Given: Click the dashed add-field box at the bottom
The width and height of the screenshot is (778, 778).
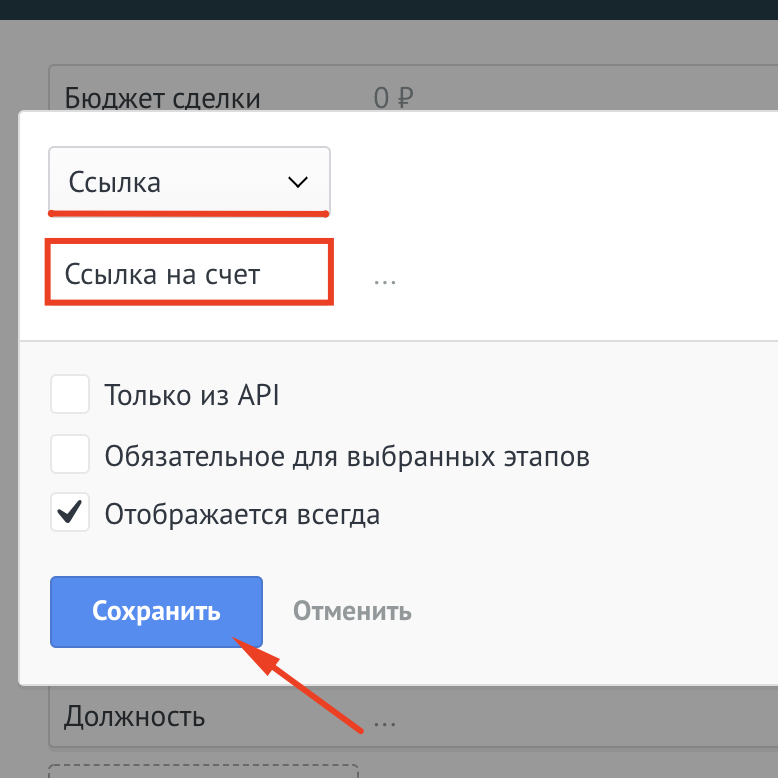Looking at the screenshot, I should click(204, 771).
